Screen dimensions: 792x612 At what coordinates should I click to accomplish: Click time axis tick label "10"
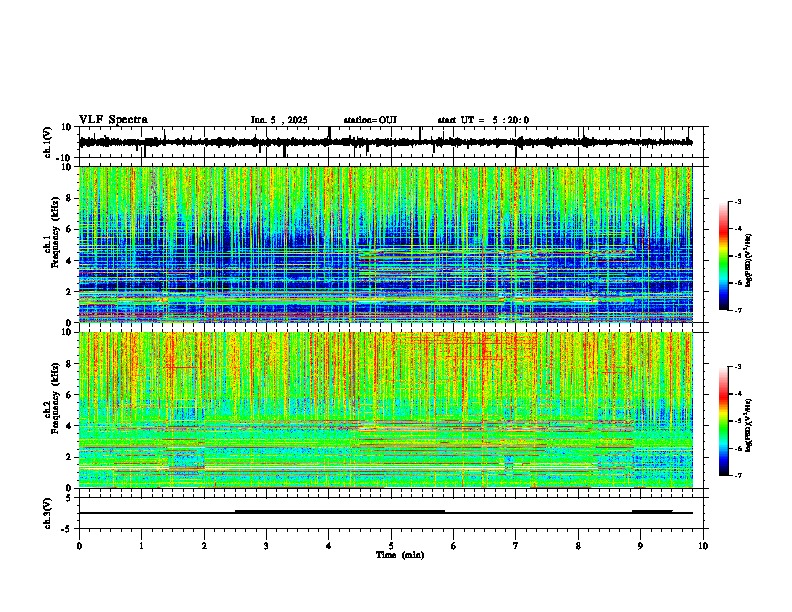pos(703,546)
